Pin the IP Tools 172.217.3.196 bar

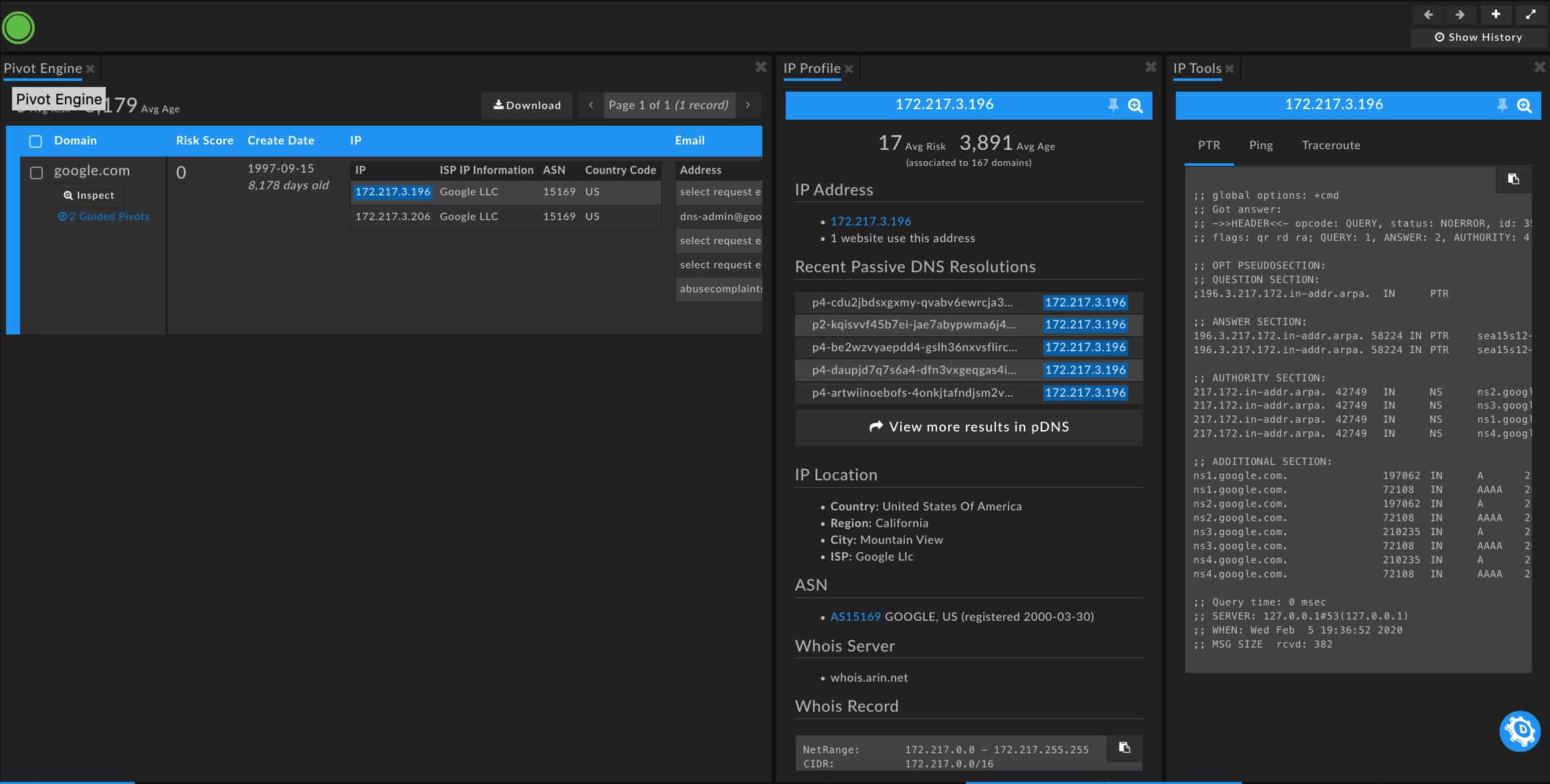1502,105
